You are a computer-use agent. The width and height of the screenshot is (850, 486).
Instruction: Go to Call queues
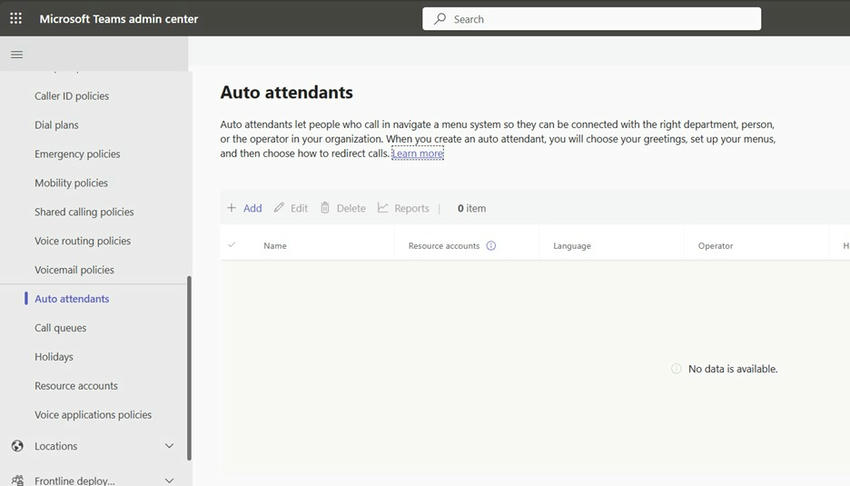coord(60,328)
